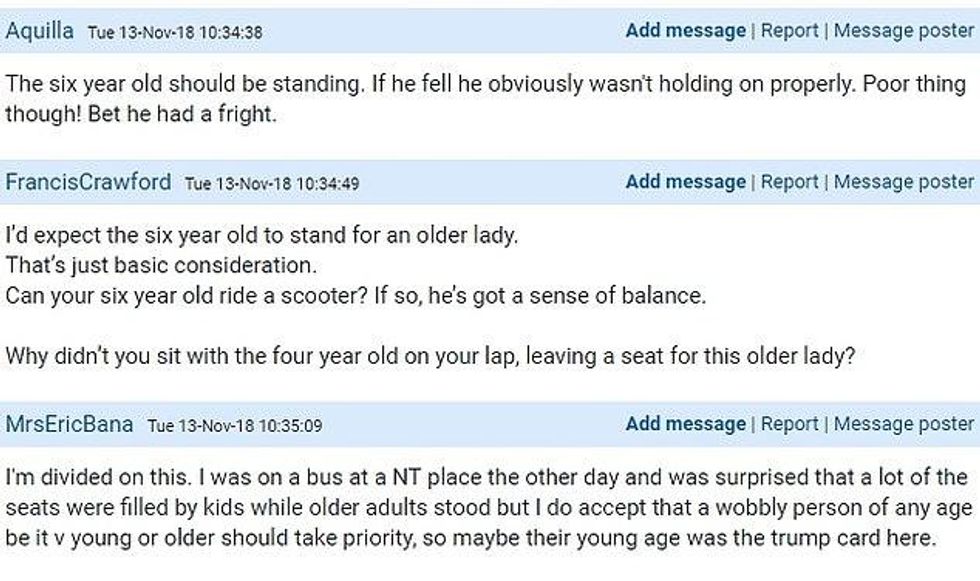Click text 'That's just basic consideration.'
Viewport: 980px width, 581px height.
tap(161, 266)
